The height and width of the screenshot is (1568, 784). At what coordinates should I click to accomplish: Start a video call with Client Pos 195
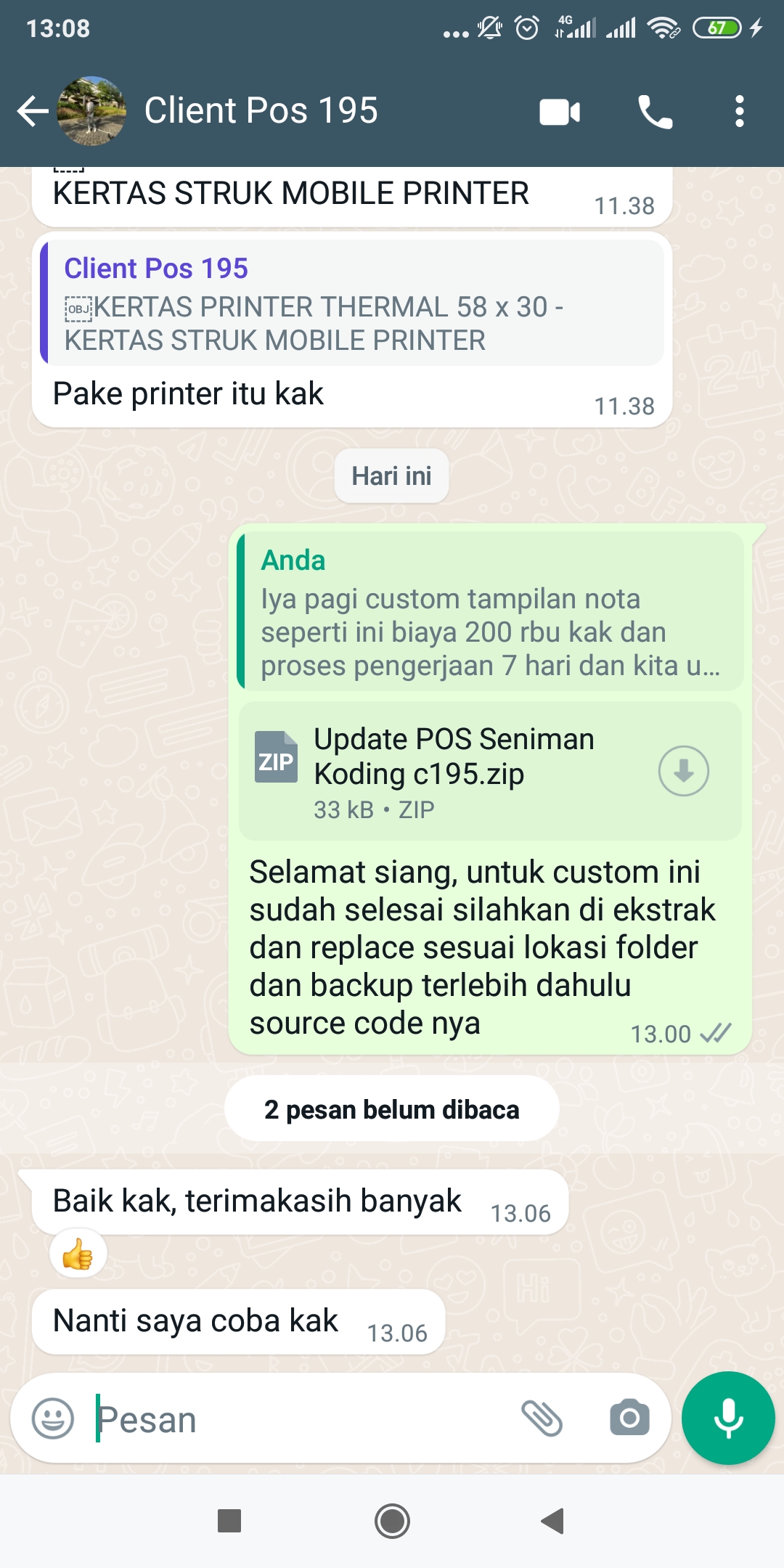point(560,112)
